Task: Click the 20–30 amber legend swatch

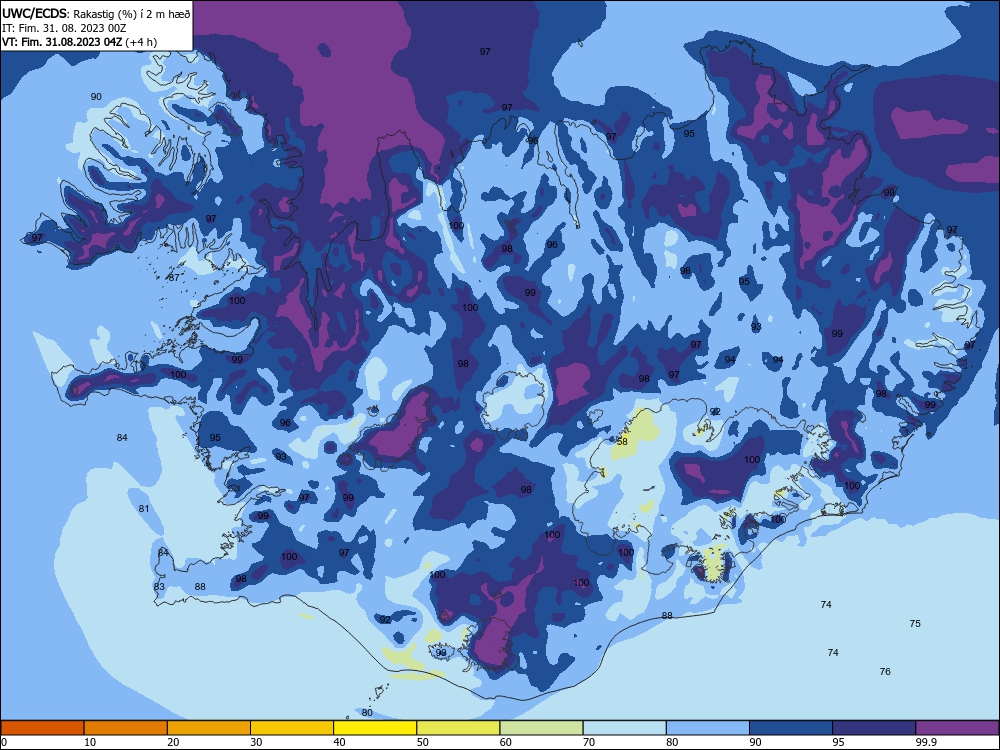Action: (209, 728)
